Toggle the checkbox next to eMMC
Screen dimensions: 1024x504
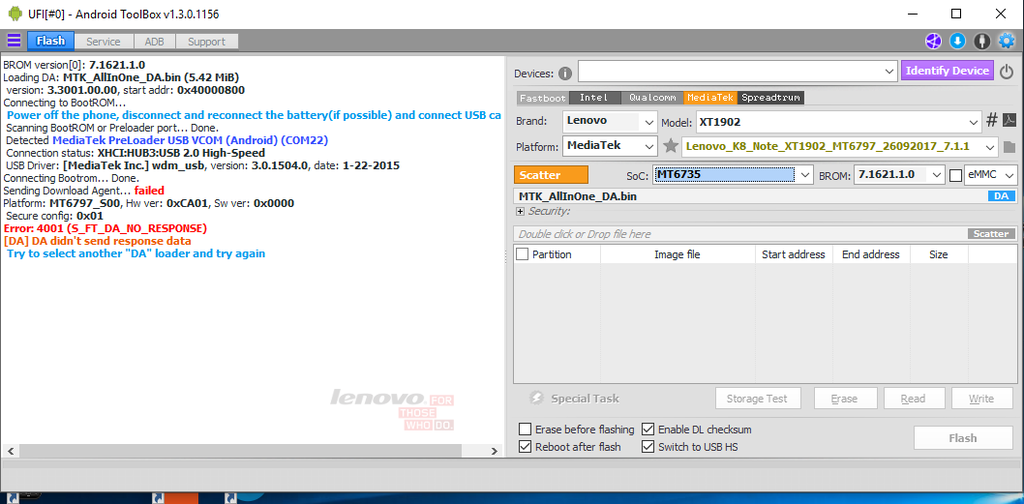point(955,176)
